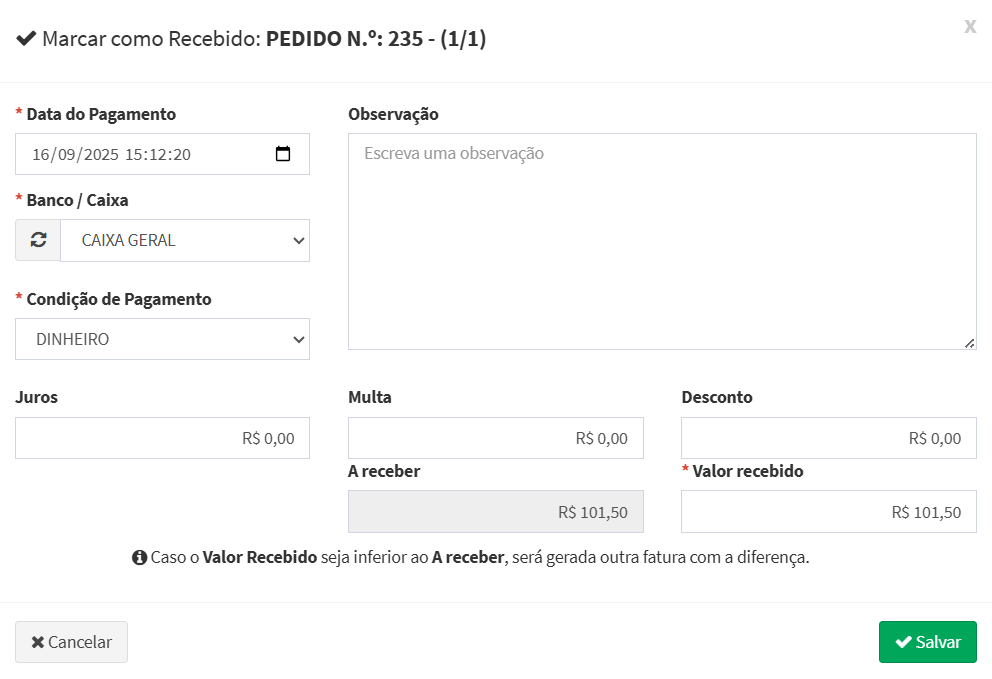Click the Observação label
Image resolution: width=992 pixels, height=679 pixels.
[x=393, y=114]
